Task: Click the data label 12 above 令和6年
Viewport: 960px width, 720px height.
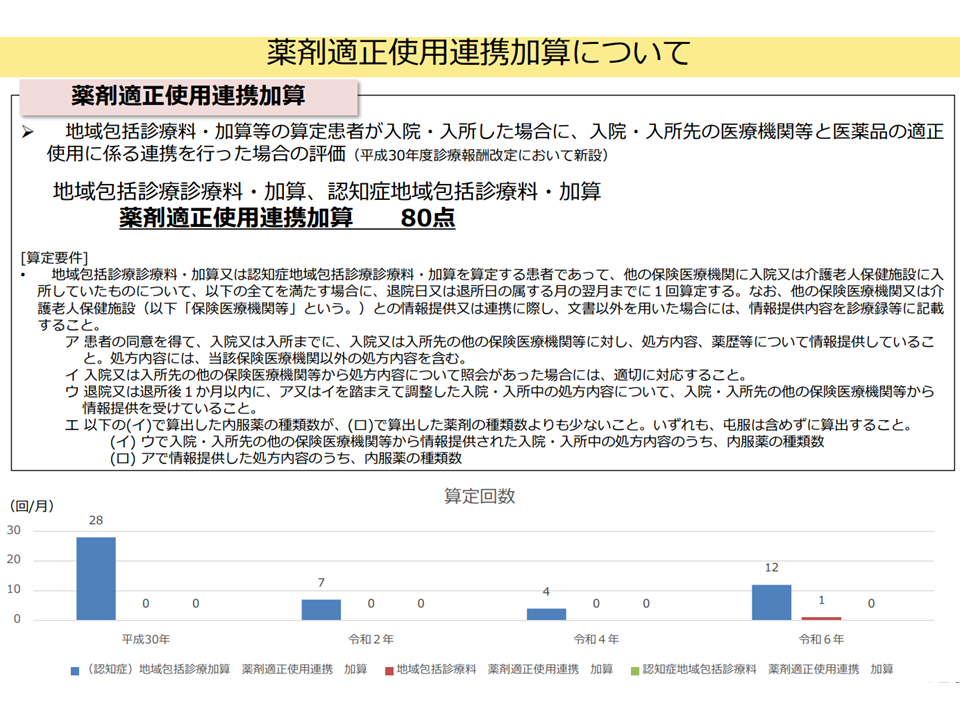Action: click(771, 568)
